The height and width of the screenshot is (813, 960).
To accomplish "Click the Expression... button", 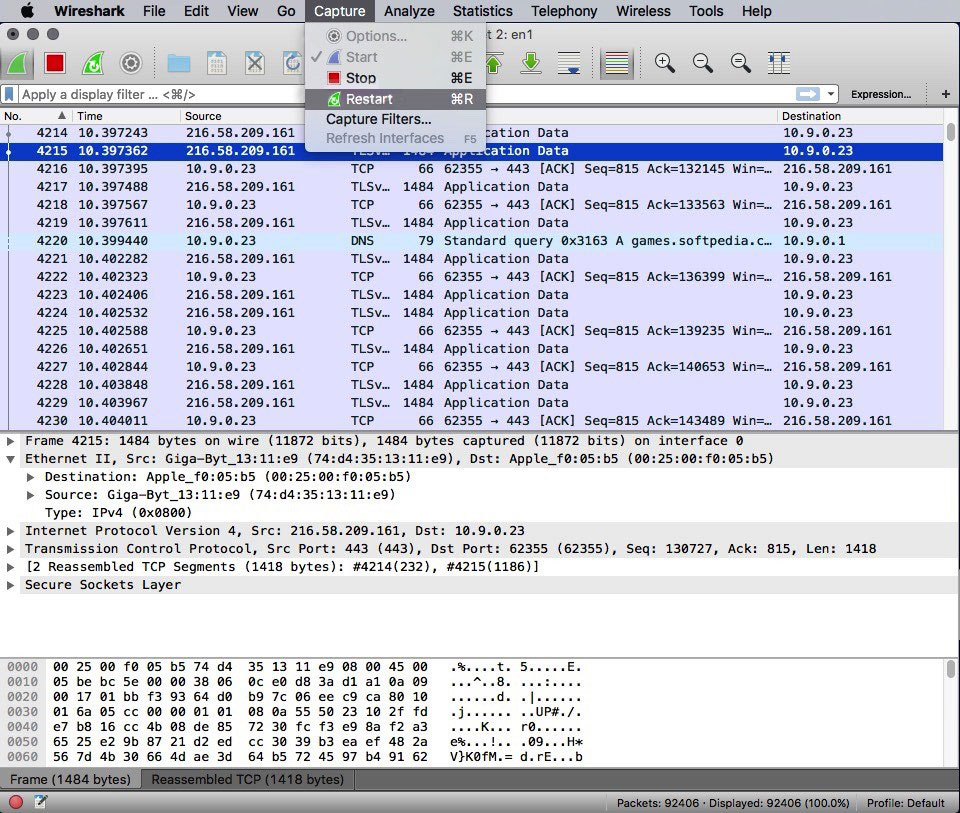I will (x=880, y=94).
